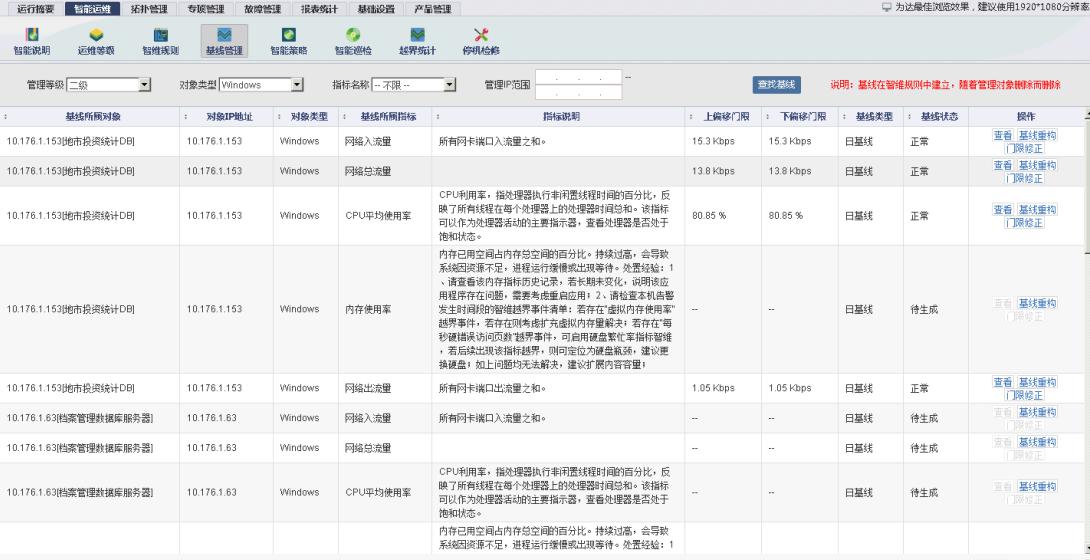The image size is (1090, 560).
Task: Sort table by 基线状态 column header
Action: [939, 117]
